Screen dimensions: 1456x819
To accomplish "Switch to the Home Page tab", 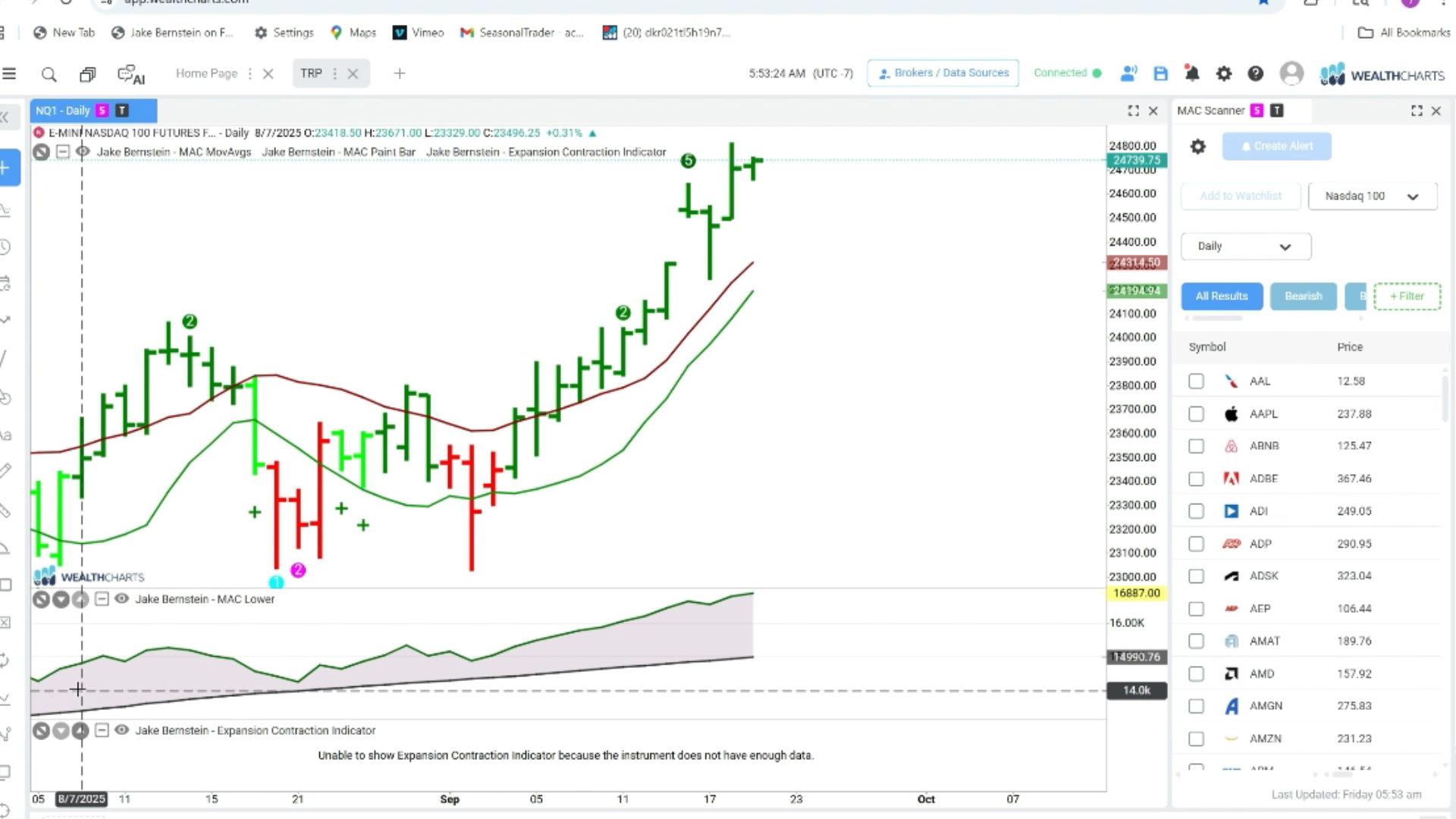I will click(x=206, y=74).
